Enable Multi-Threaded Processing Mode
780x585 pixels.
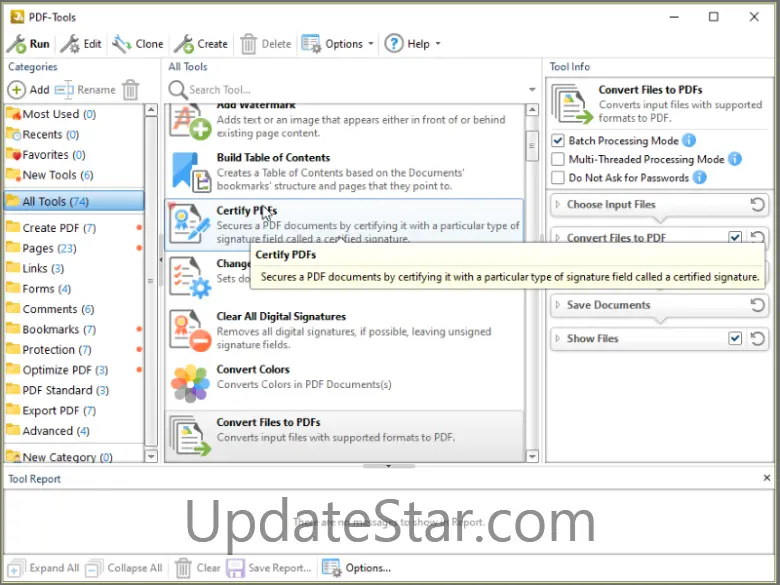point(558,159)
